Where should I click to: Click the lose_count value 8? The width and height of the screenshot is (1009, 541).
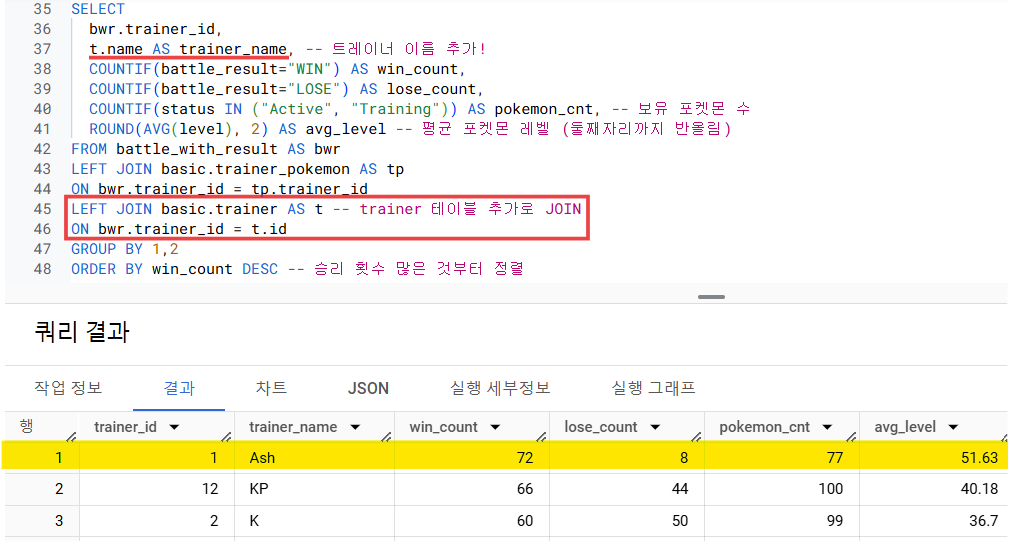(x=684, y=458)
